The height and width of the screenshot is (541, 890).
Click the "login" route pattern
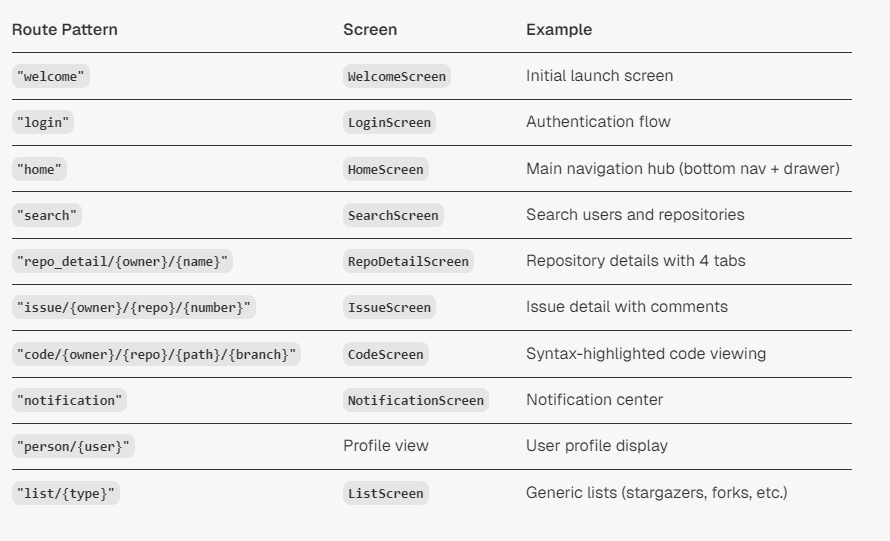coord(43,122)
